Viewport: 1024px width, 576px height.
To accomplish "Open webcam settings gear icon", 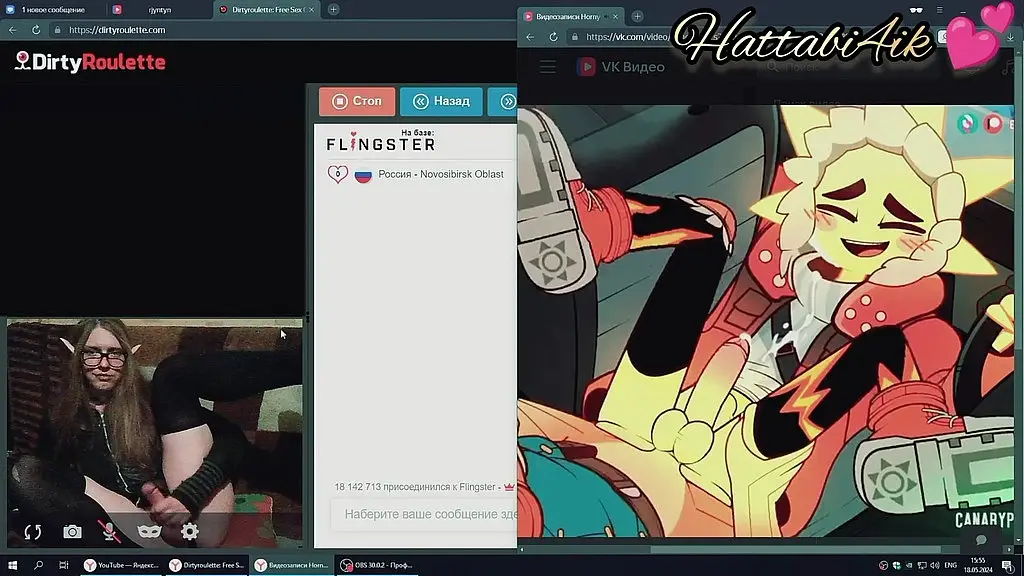I will pos(189,532).
